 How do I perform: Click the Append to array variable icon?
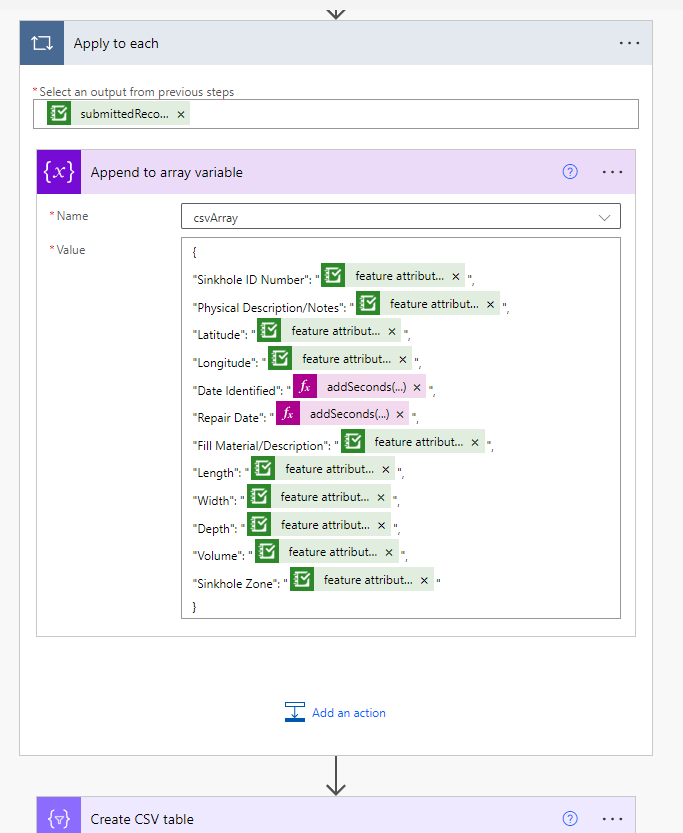pos(58,172)
